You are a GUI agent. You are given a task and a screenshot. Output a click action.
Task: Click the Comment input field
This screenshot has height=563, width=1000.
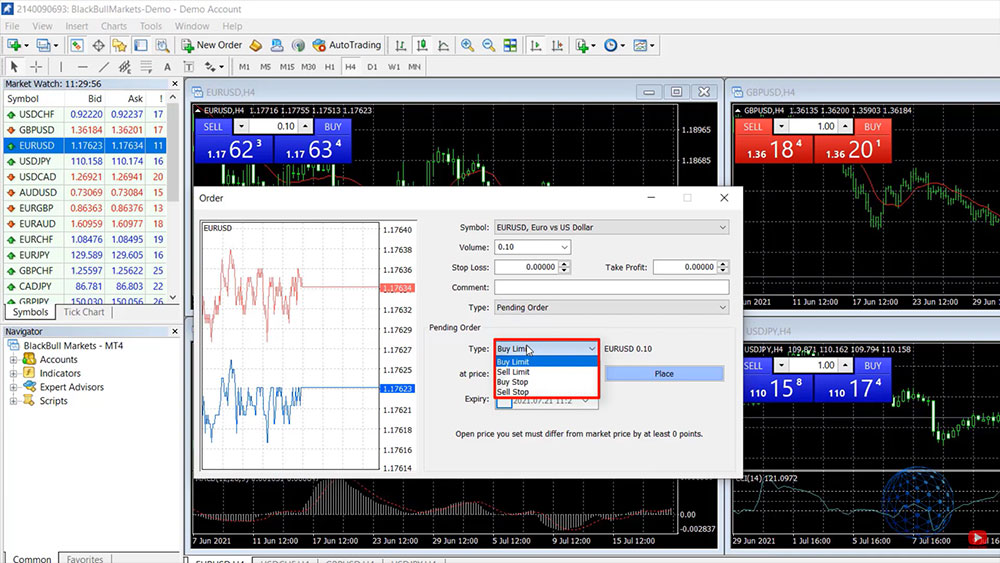[x=611, y=287]
